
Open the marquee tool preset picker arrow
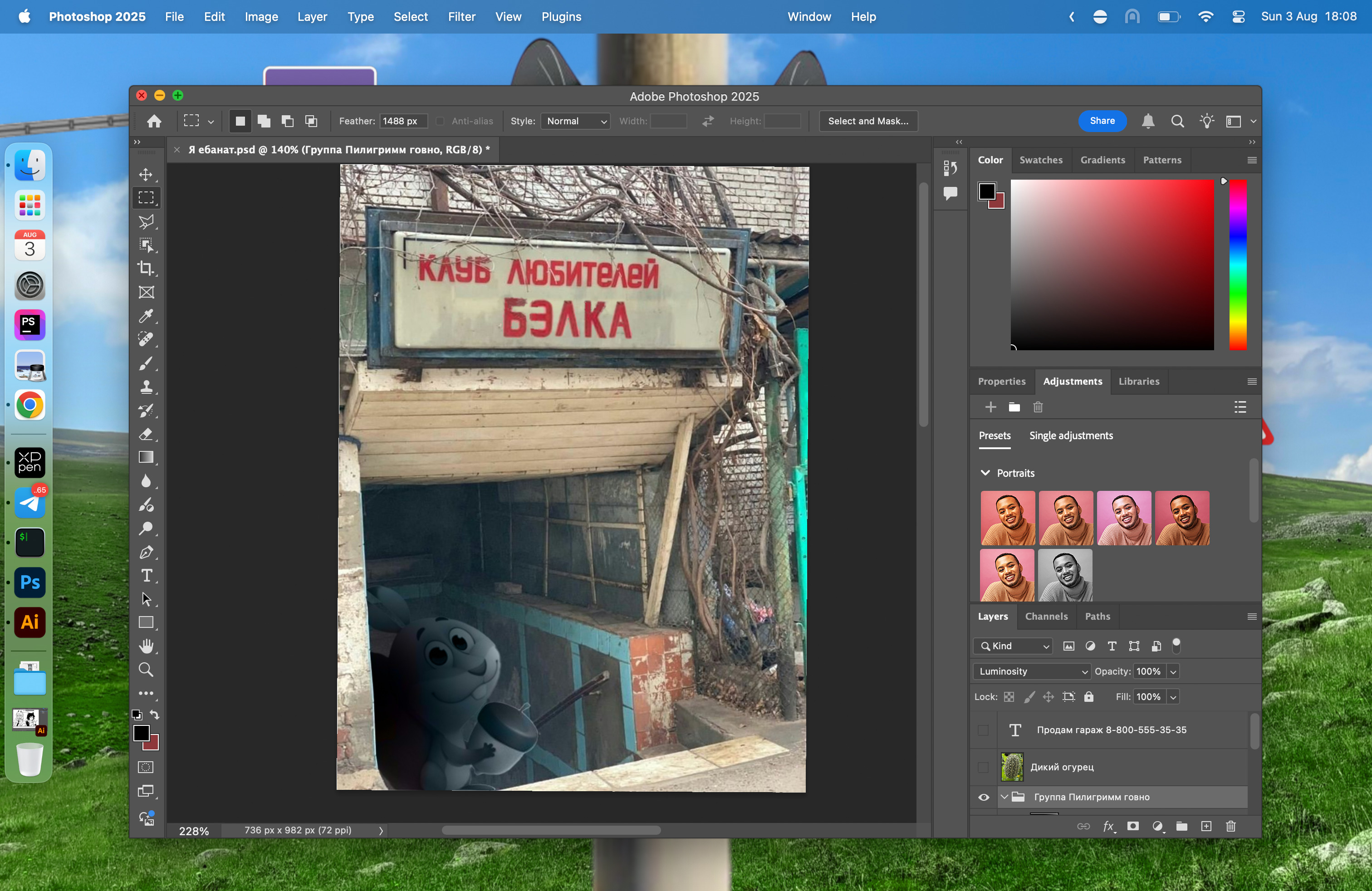click(211, 122)
